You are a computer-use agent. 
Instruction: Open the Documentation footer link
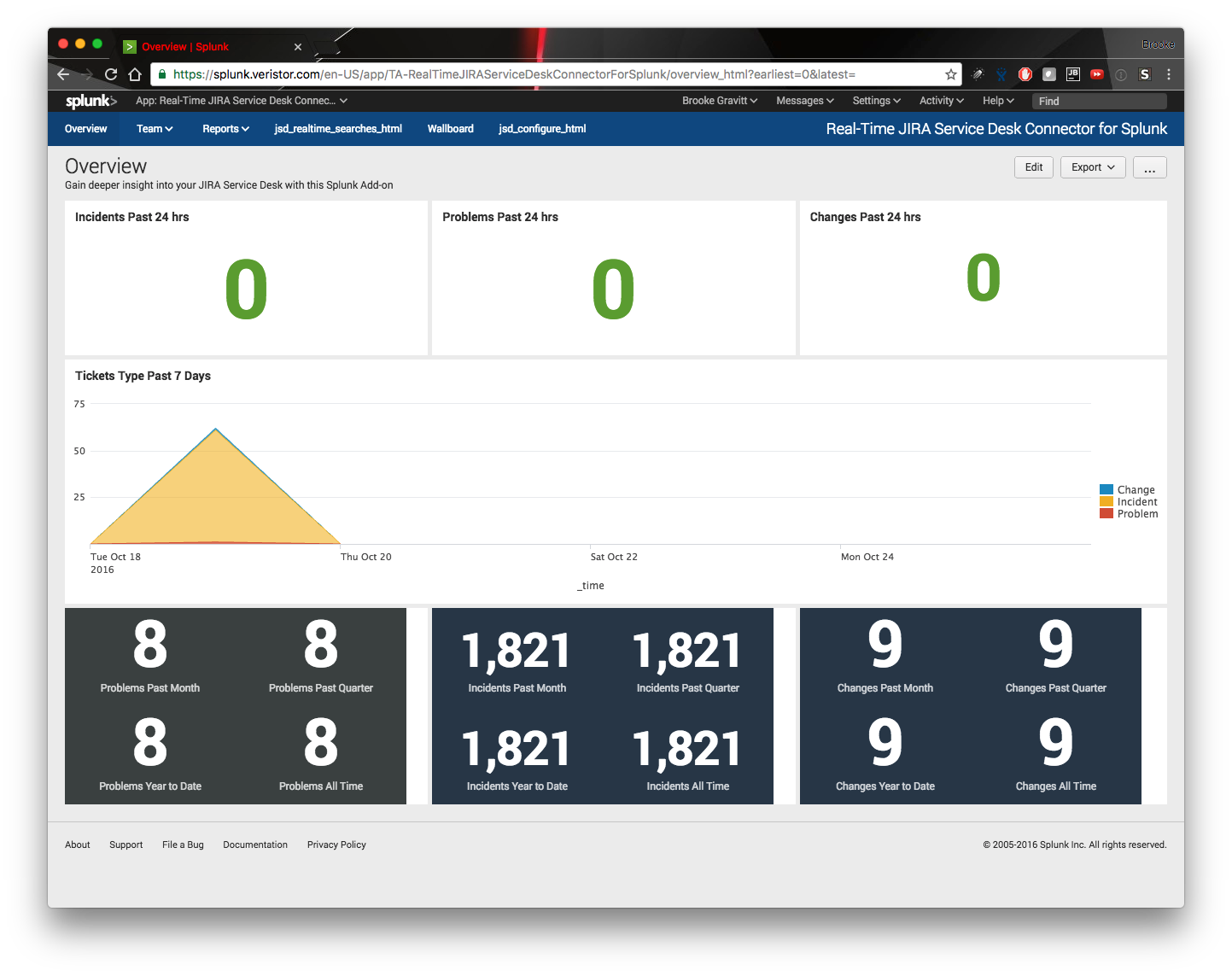(255, 845)
